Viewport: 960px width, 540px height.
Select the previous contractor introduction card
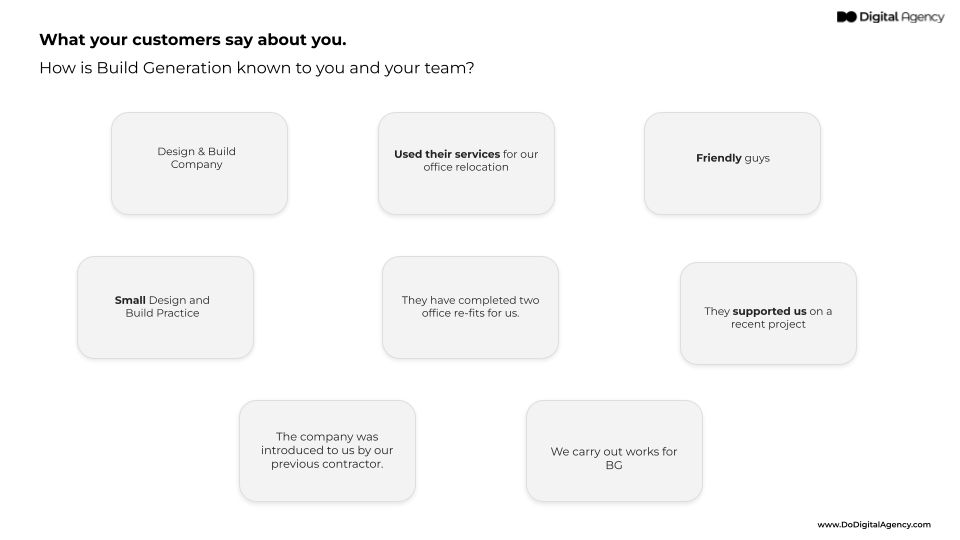click(327, 451)
